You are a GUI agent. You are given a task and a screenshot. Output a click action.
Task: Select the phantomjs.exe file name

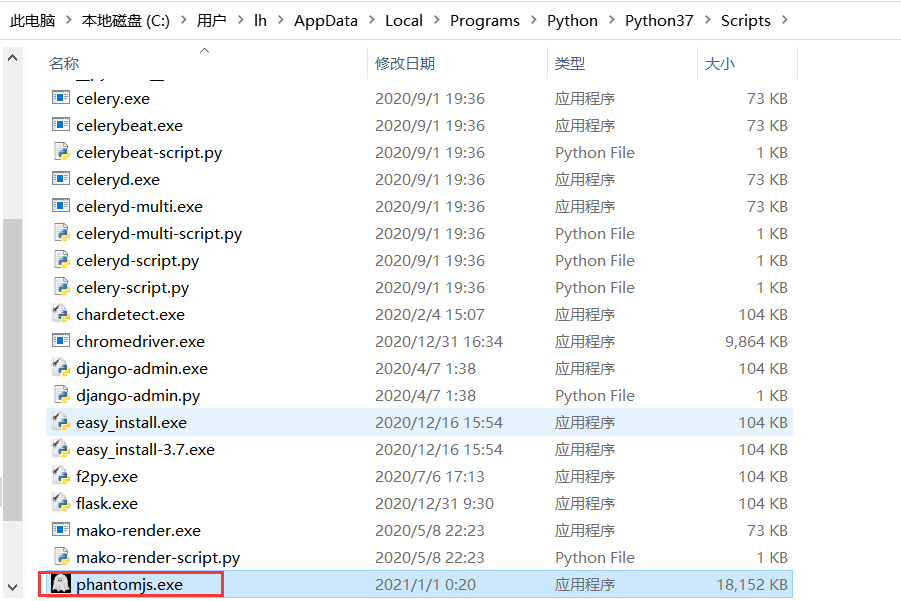tap(129, 584)
